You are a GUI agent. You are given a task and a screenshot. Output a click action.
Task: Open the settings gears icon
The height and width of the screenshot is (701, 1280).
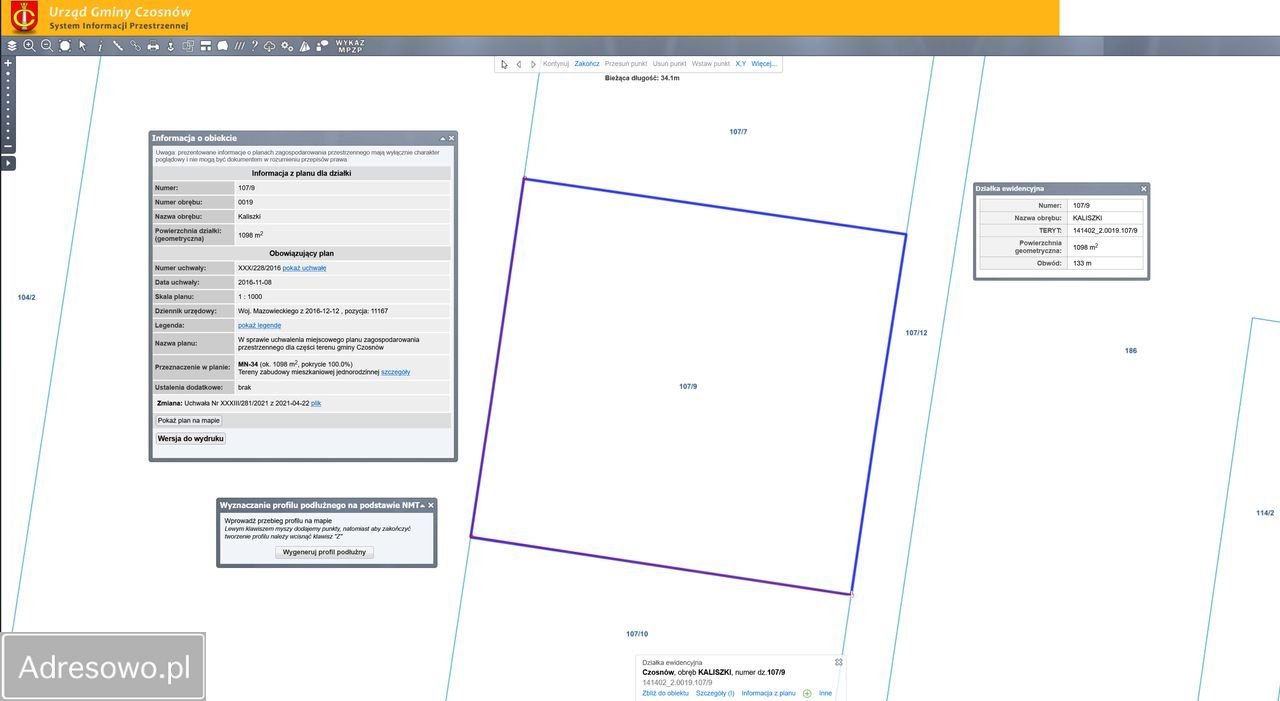pos(287,46)
